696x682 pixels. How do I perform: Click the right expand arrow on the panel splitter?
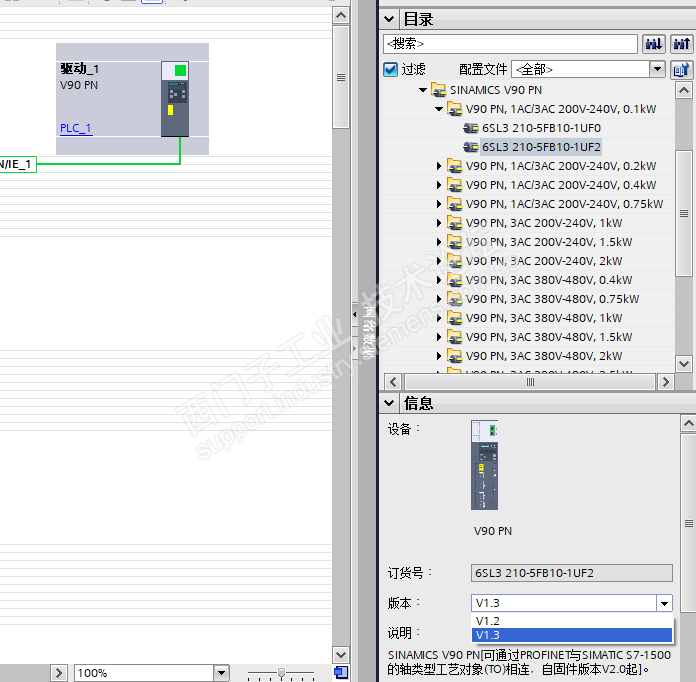pyautogui.click(x=355, y=349)
